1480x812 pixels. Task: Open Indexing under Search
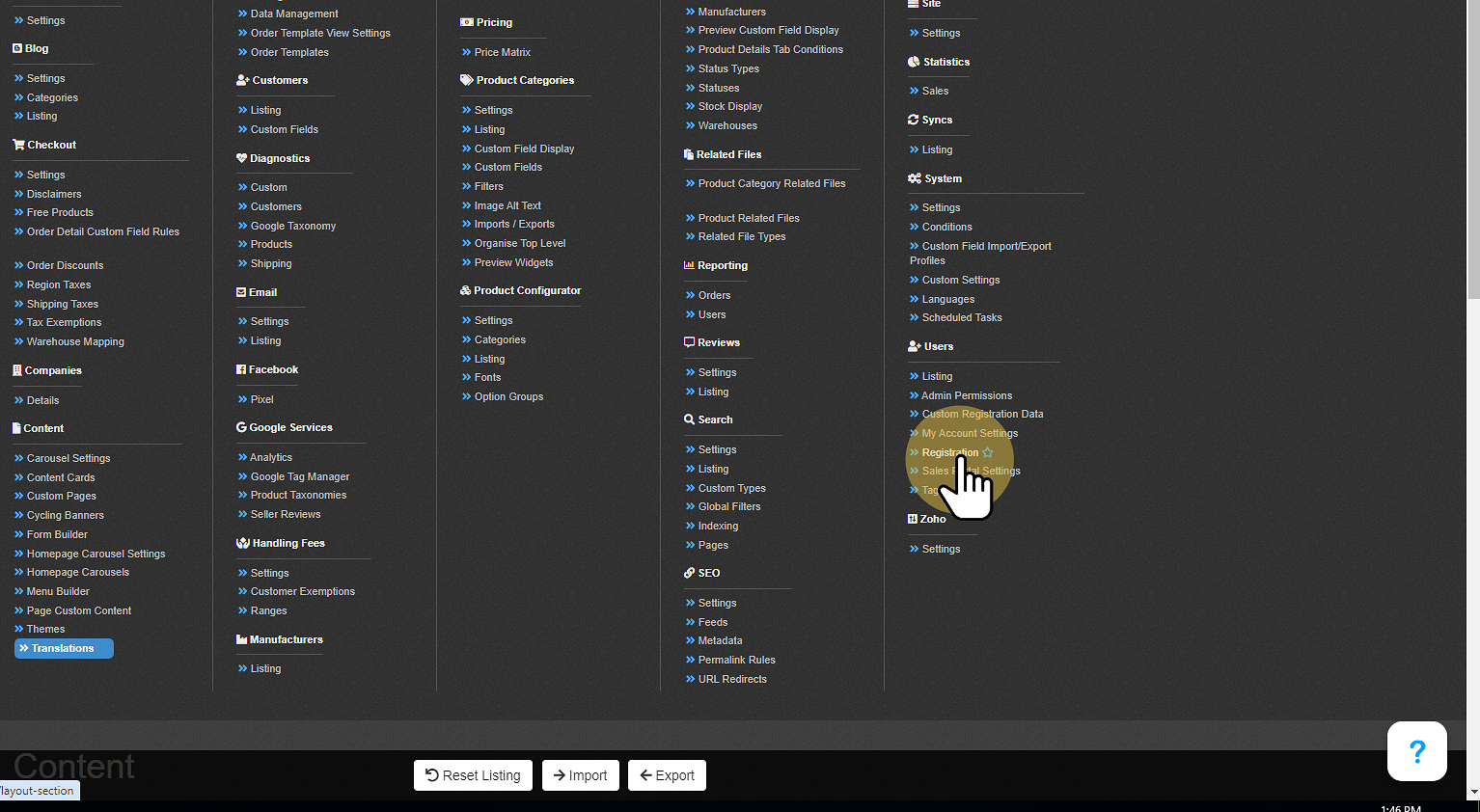pyautogui.click(x=718, y=526)
